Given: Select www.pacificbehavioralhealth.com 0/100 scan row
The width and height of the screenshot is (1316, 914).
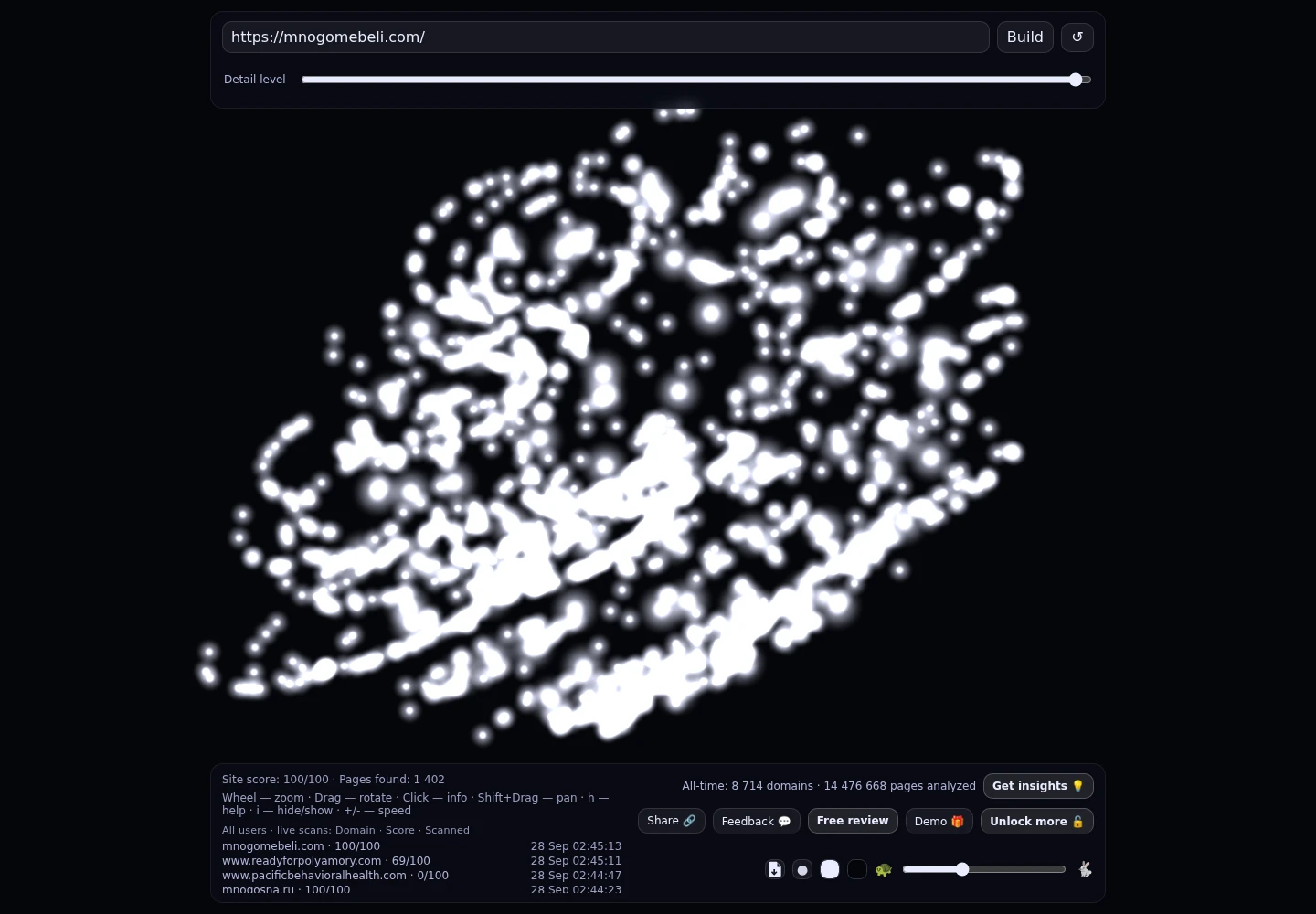Looking at the screenshot, I should 421,876.
